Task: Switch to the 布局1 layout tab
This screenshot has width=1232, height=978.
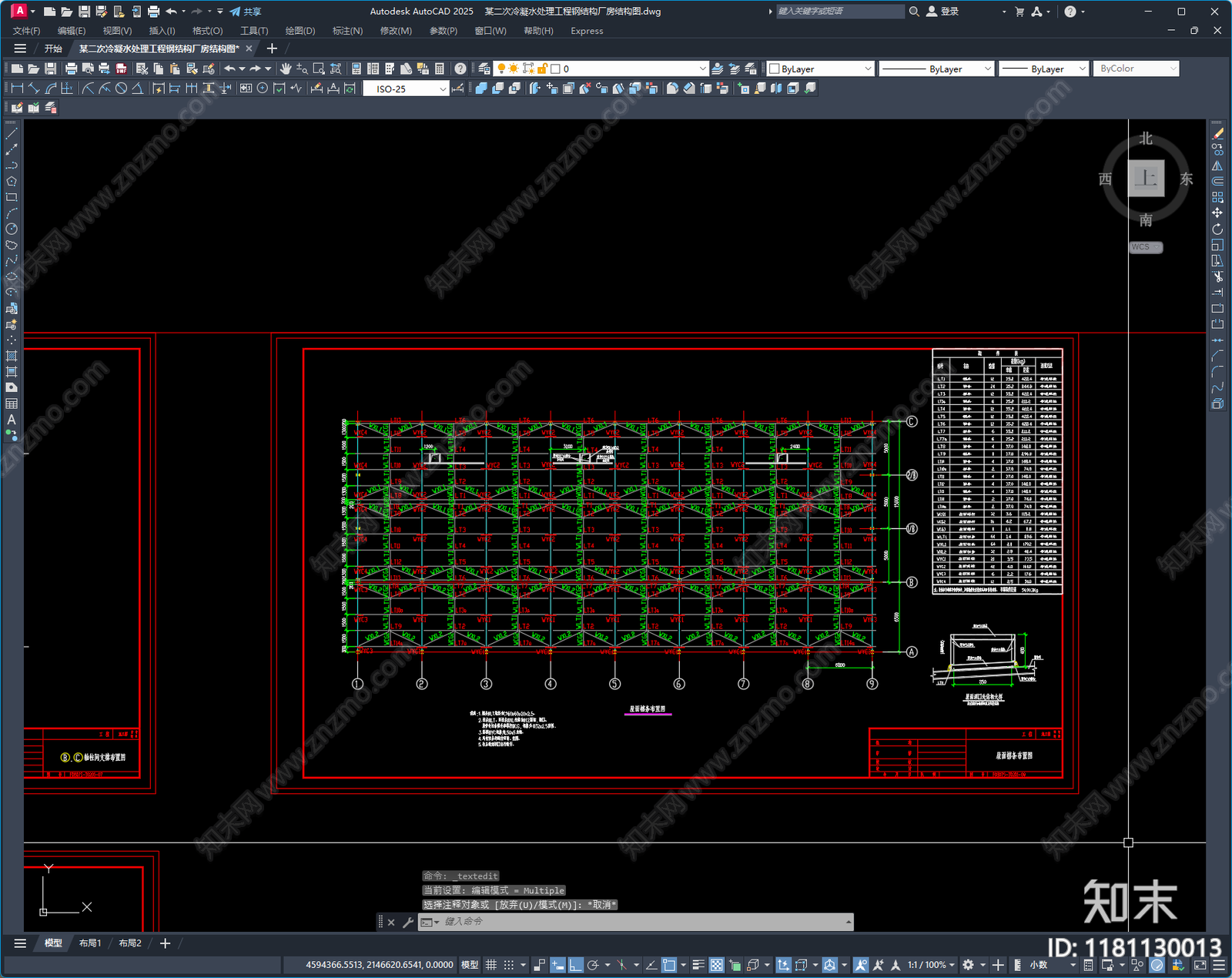Action: click(90, 943)
